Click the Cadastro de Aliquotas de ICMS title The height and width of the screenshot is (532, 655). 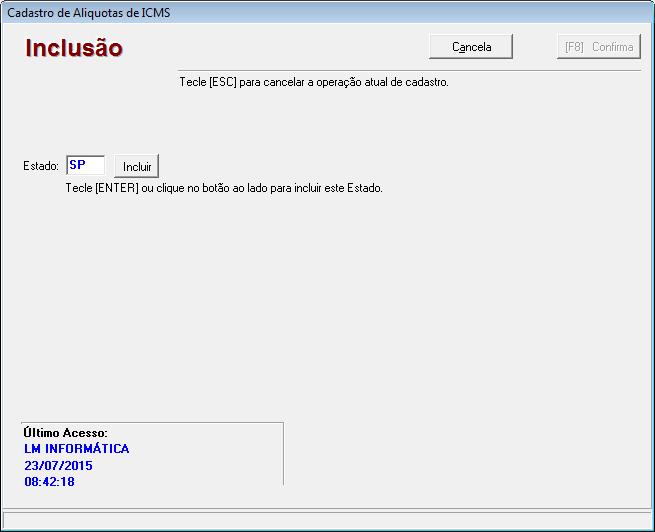[81, 12]
